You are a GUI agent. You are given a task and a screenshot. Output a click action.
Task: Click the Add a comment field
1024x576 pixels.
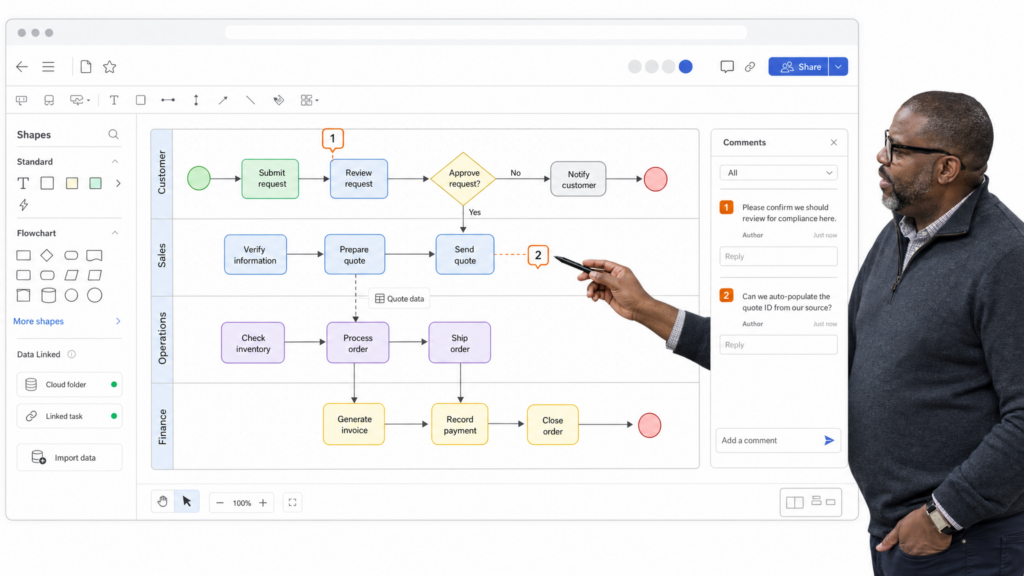768,441
